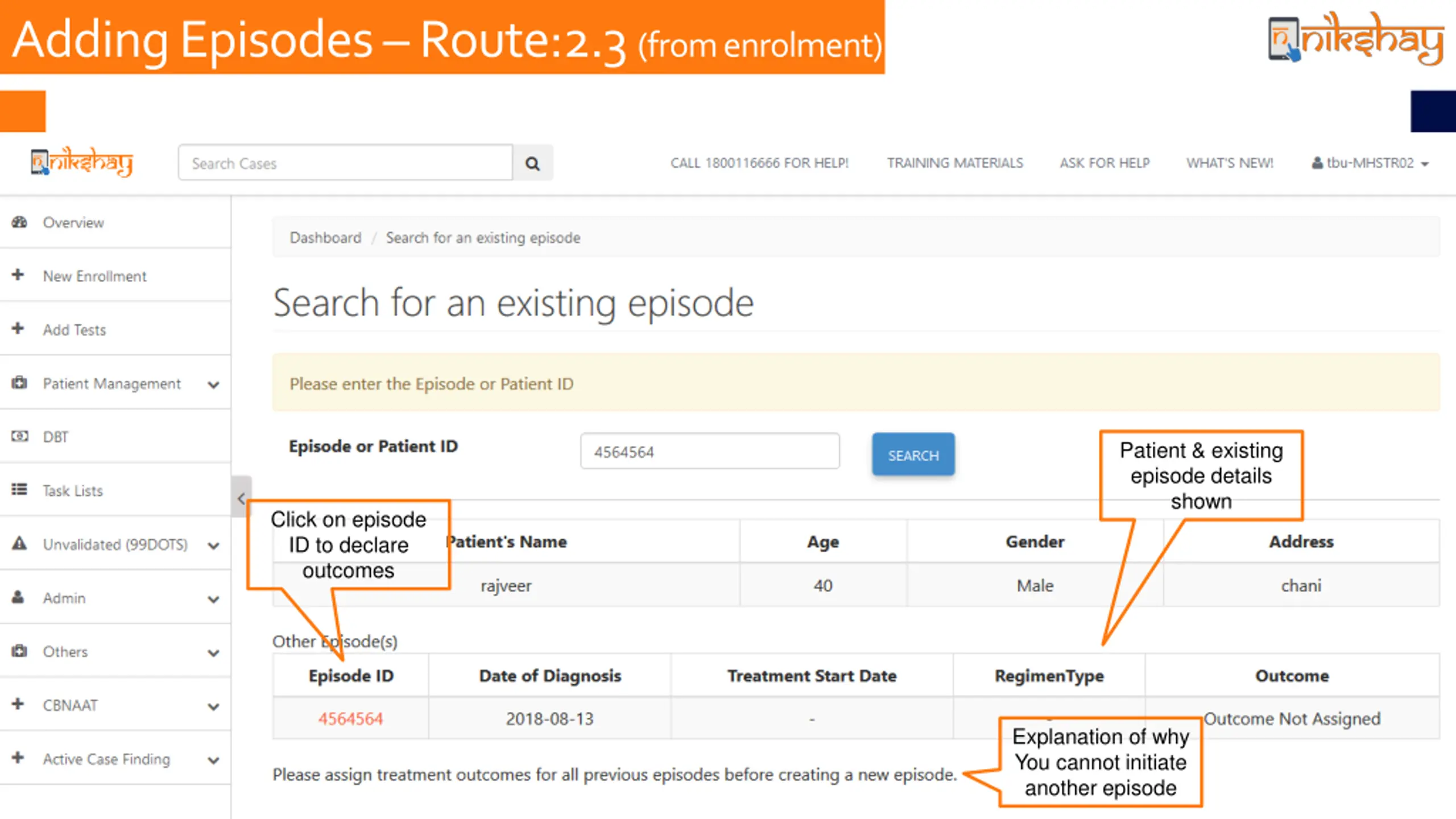Click the 'Episode ID' column header
This screenshot has height=819, width=1456.
tap(351, 676)
